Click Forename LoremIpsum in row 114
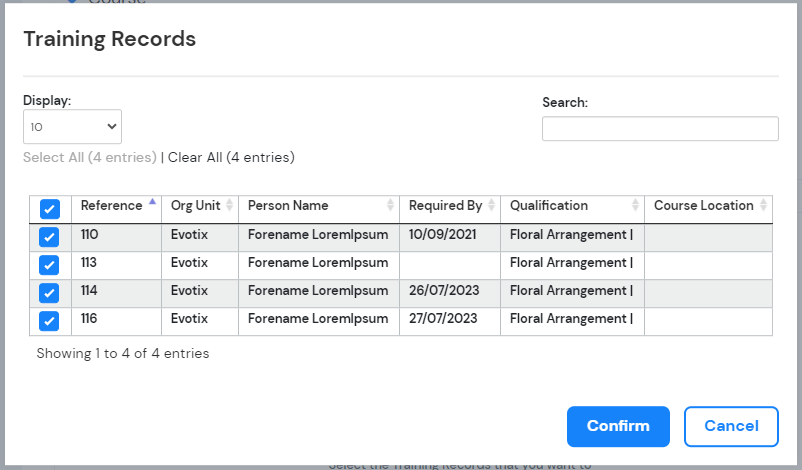 (x=318, y=290)
